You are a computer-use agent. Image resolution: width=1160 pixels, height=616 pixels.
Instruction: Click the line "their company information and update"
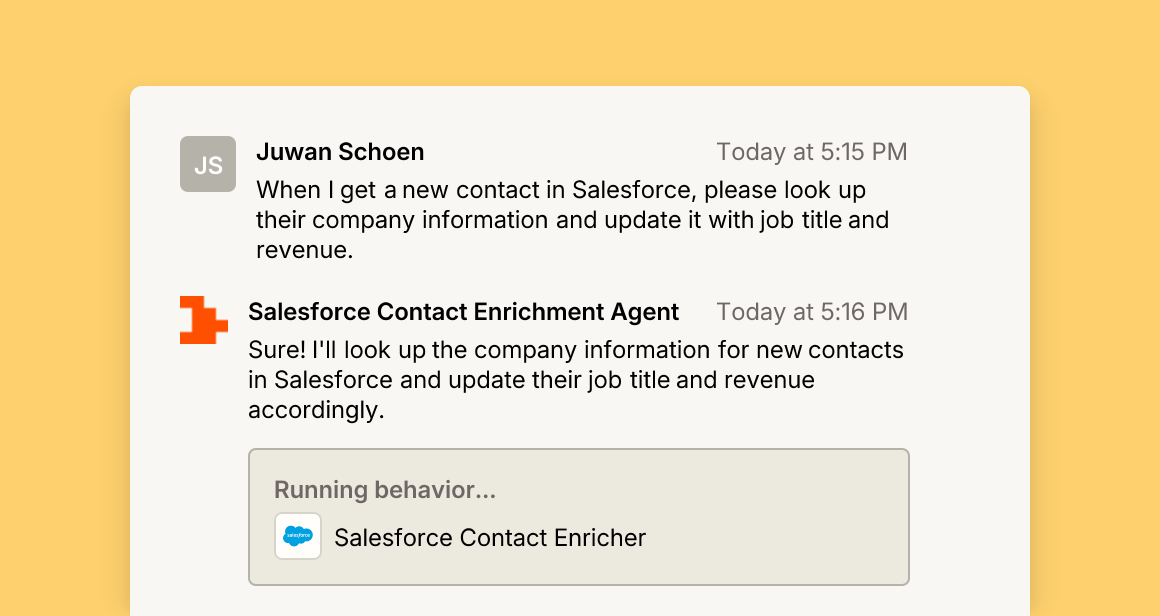pos(573,220)
